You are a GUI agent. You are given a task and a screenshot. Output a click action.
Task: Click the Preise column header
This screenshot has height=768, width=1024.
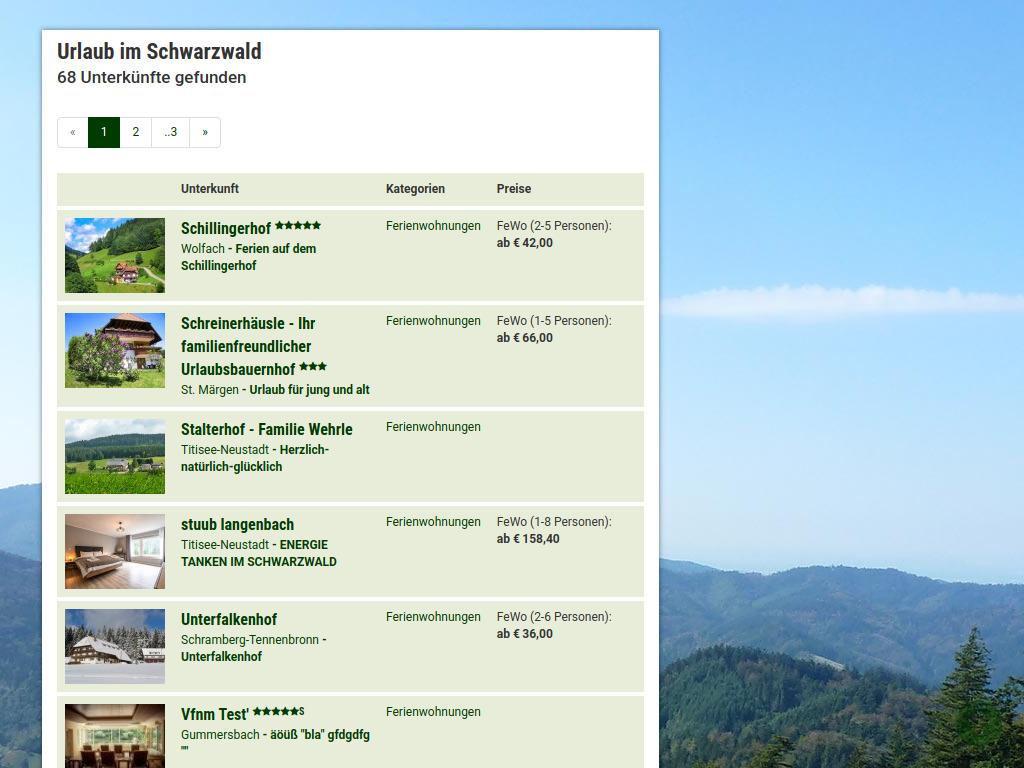coord(513,189)
